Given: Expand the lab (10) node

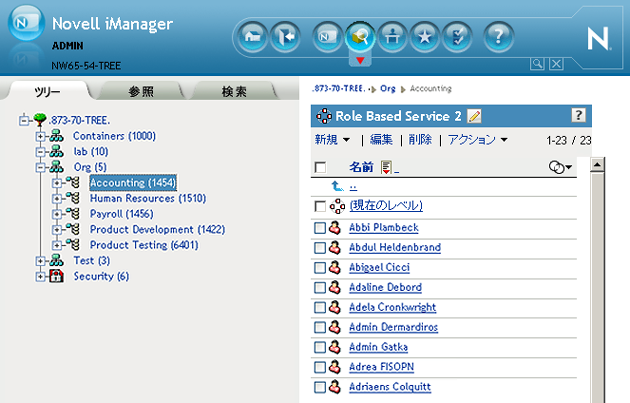Looking at the screenshot, I should tap(40, 152).
